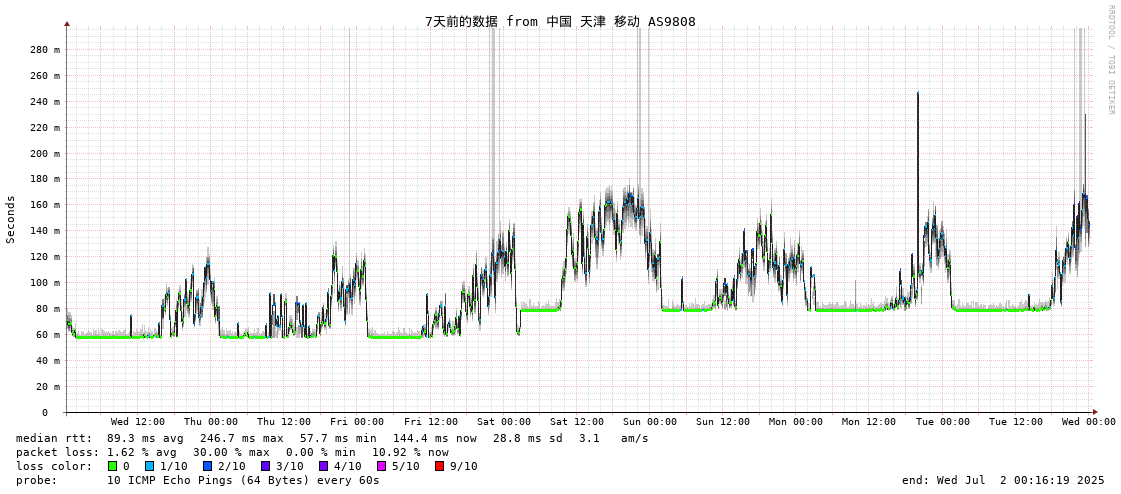
Task: Click the 20 m y-axis tick label
Action: tap(49, 386)
